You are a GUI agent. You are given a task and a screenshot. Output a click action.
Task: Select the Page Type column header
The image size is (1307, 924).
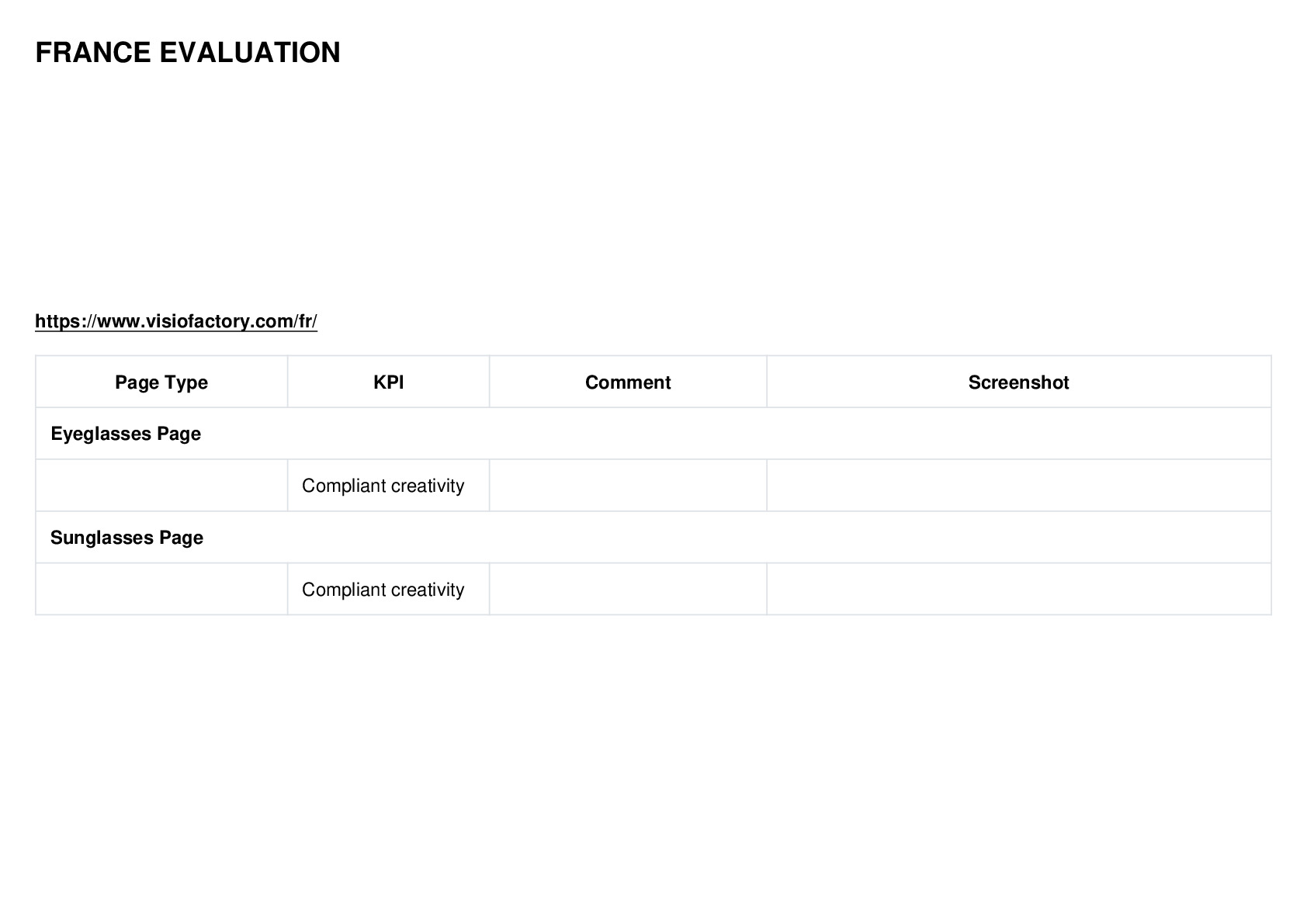[x=161, y=382]
